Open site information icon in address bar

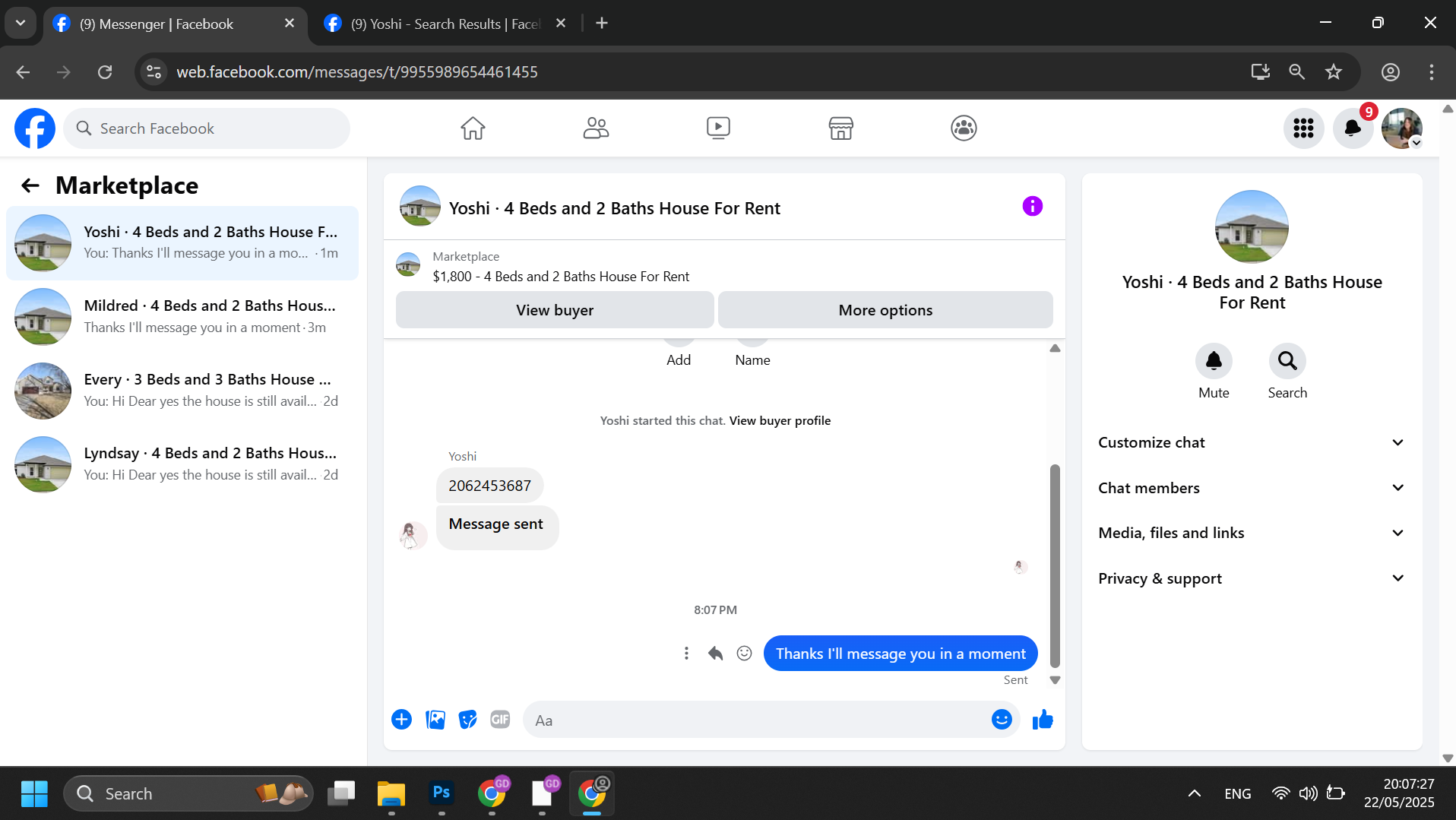(x=154, y=72)
